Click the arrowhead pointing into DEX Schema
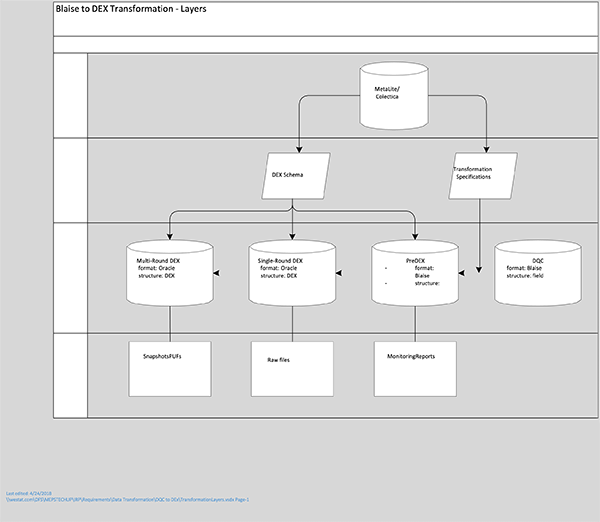The height and width of the screenshot is (522, 600). coord(298,146)
